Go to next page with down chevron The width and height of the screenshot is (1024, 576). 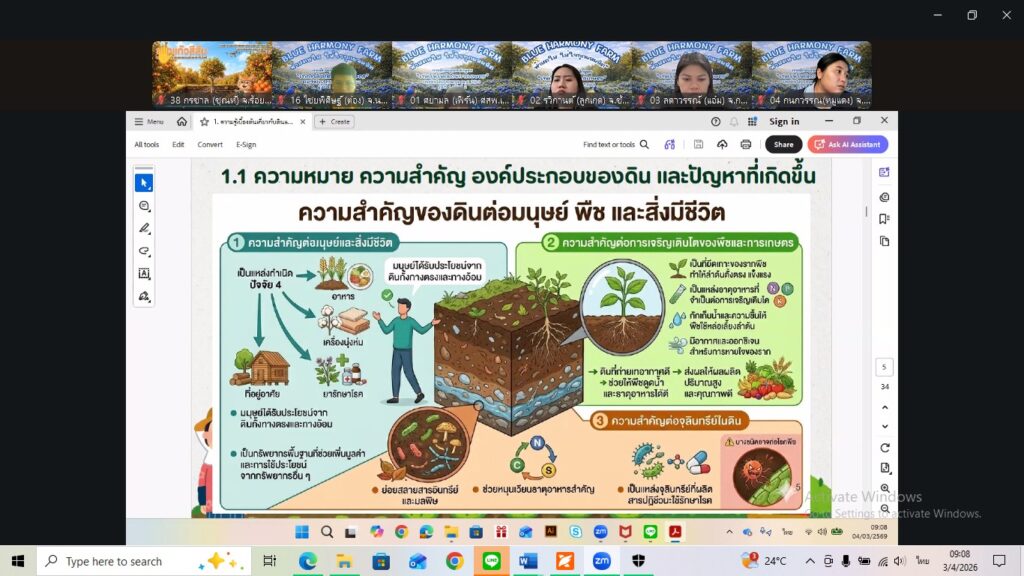point(884,426)
